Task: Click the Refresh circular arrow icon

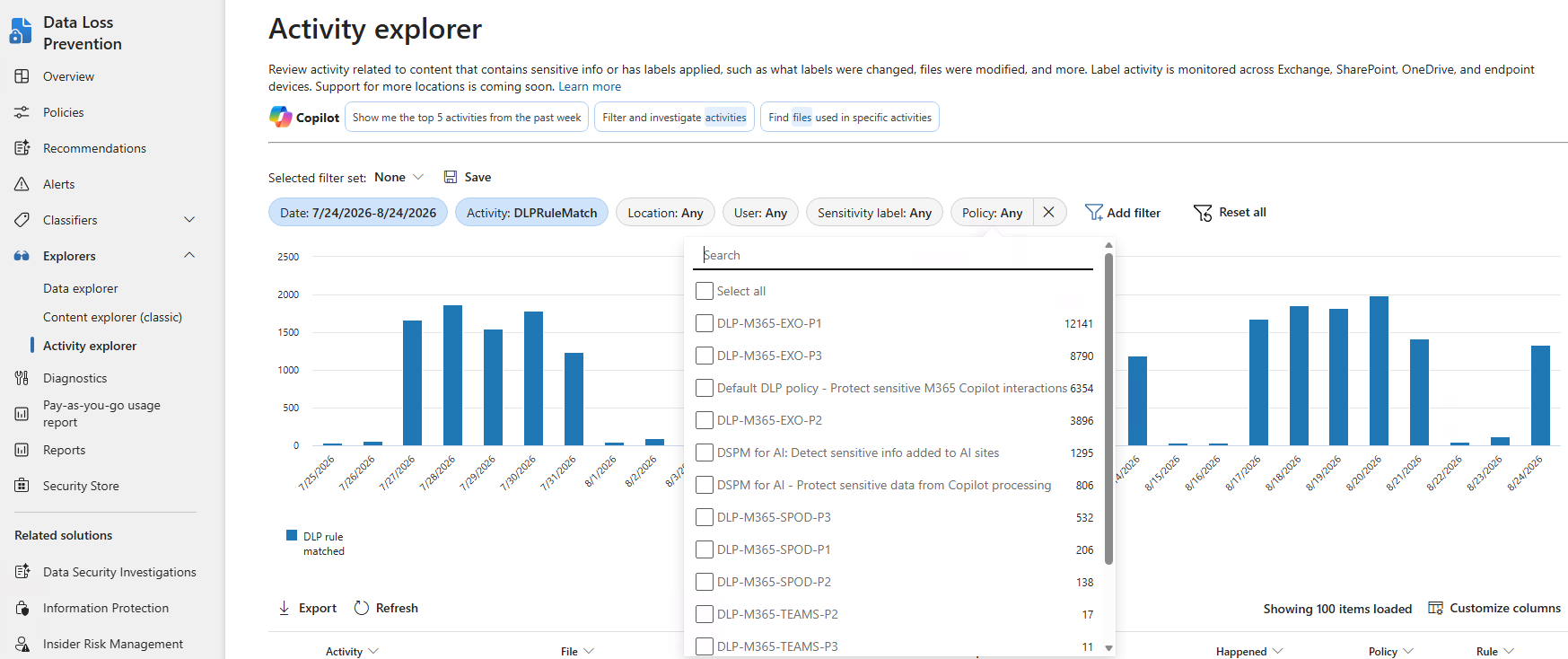Action: (x=362, y=608)
